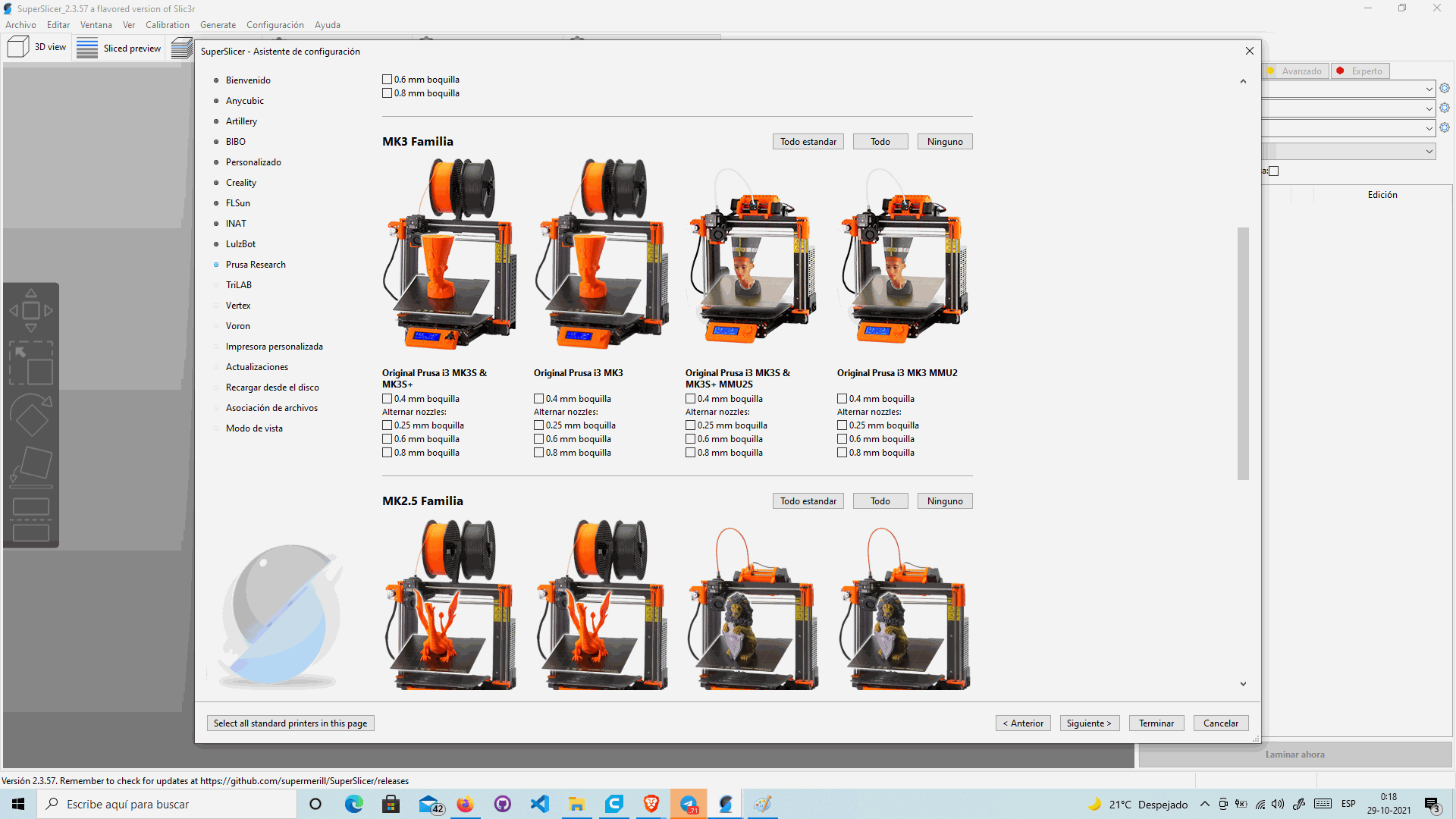Viewport: 1456px width, 819px height.
Task: Check 0.4 mm boquilla for Original Prusa i3 MK3
Action: (x=539, y=399)
